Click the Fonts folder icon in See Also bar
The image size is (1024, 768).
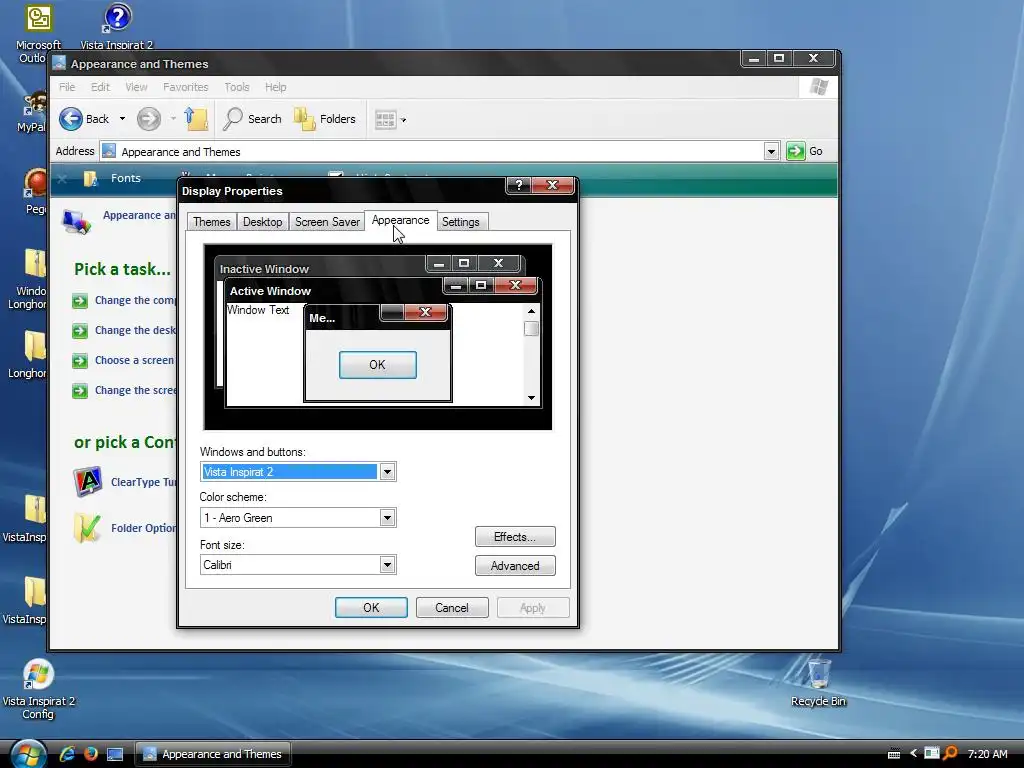[90, 178]
